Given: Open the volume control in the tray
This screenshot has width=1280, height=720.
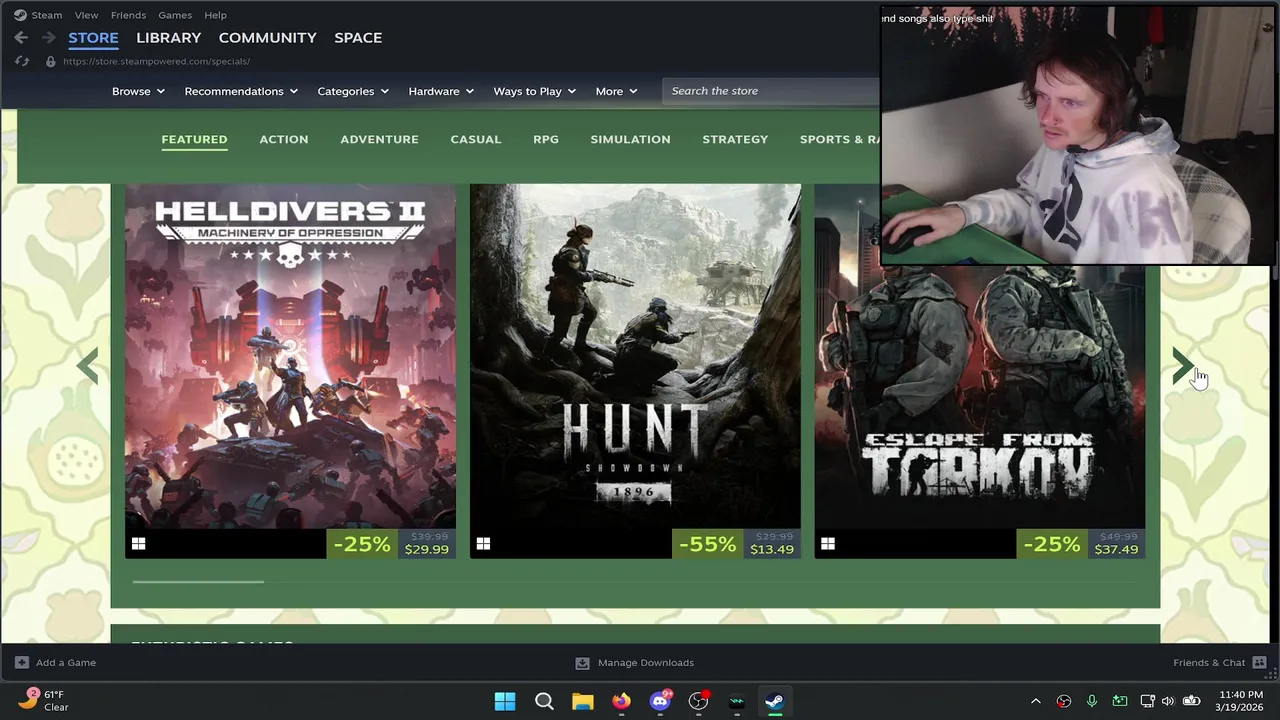Looking at the screenshot, I should [x=1168, y=701].
